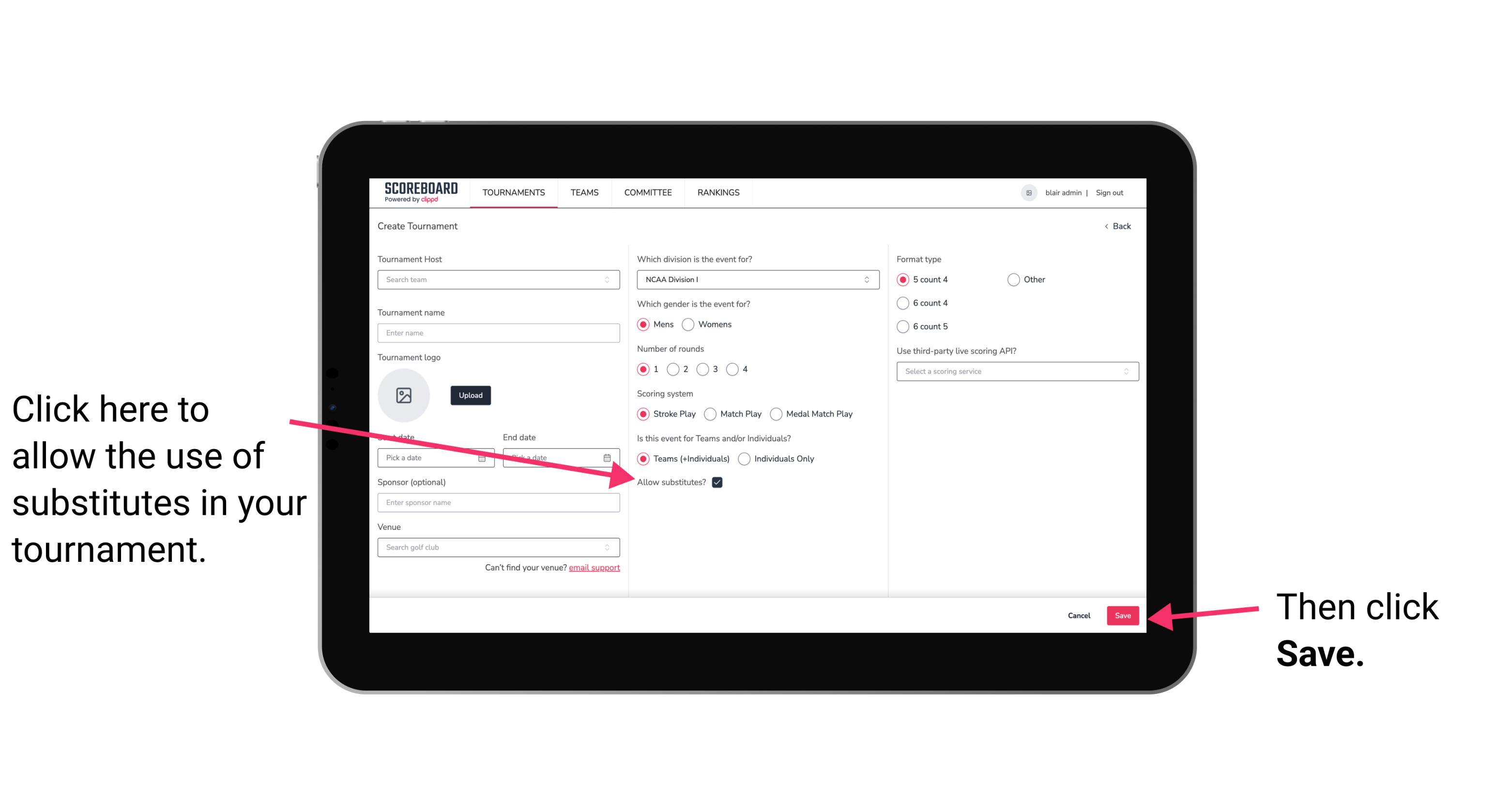Toggle the Allow substitutes checkbox

[719, 483]
